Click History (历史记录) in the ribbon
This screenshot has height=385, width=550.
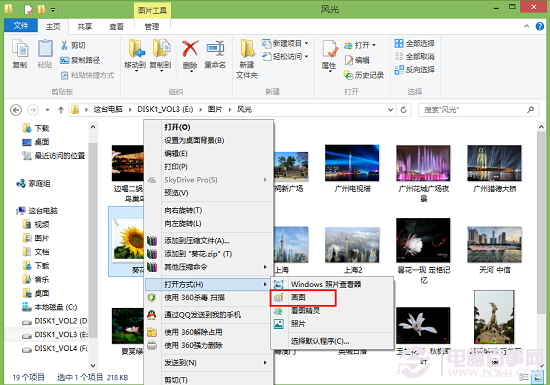364,75
